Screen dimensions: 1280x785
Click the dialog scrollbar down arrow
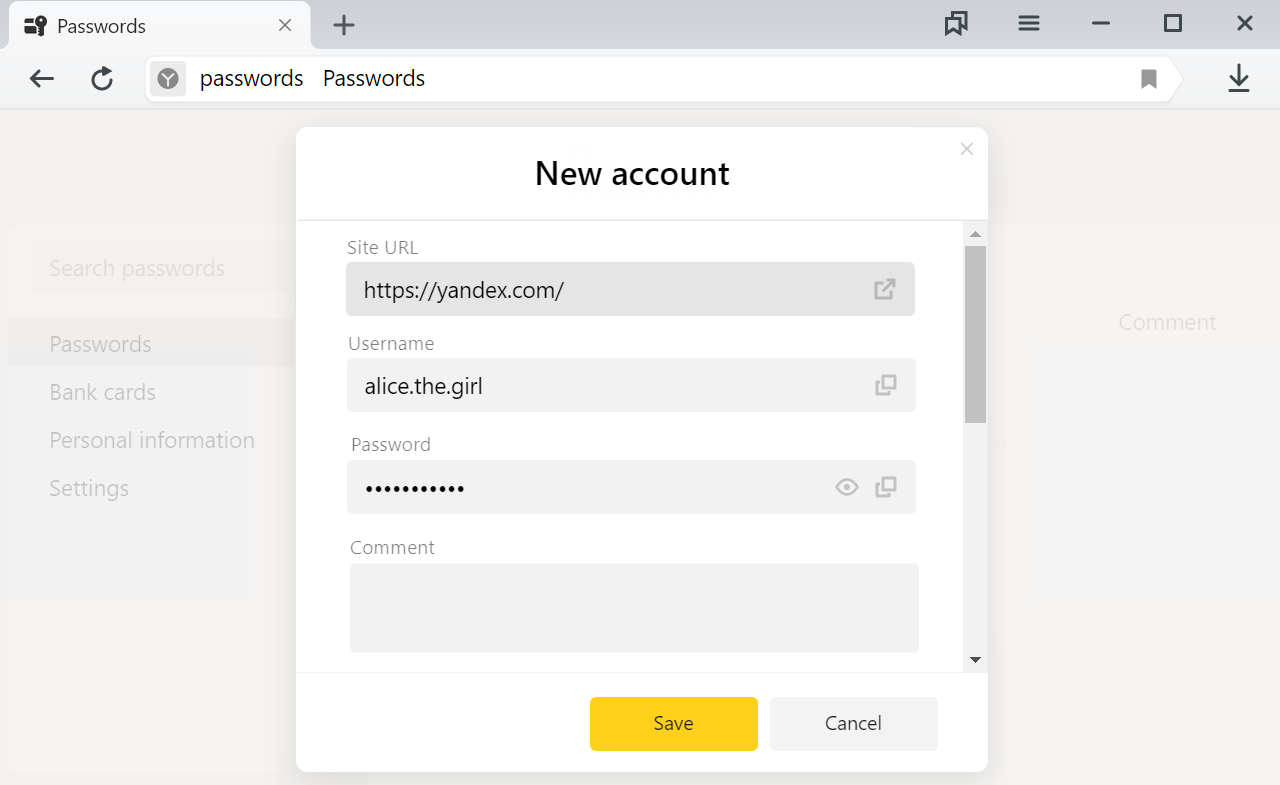[x=975, y=660]
